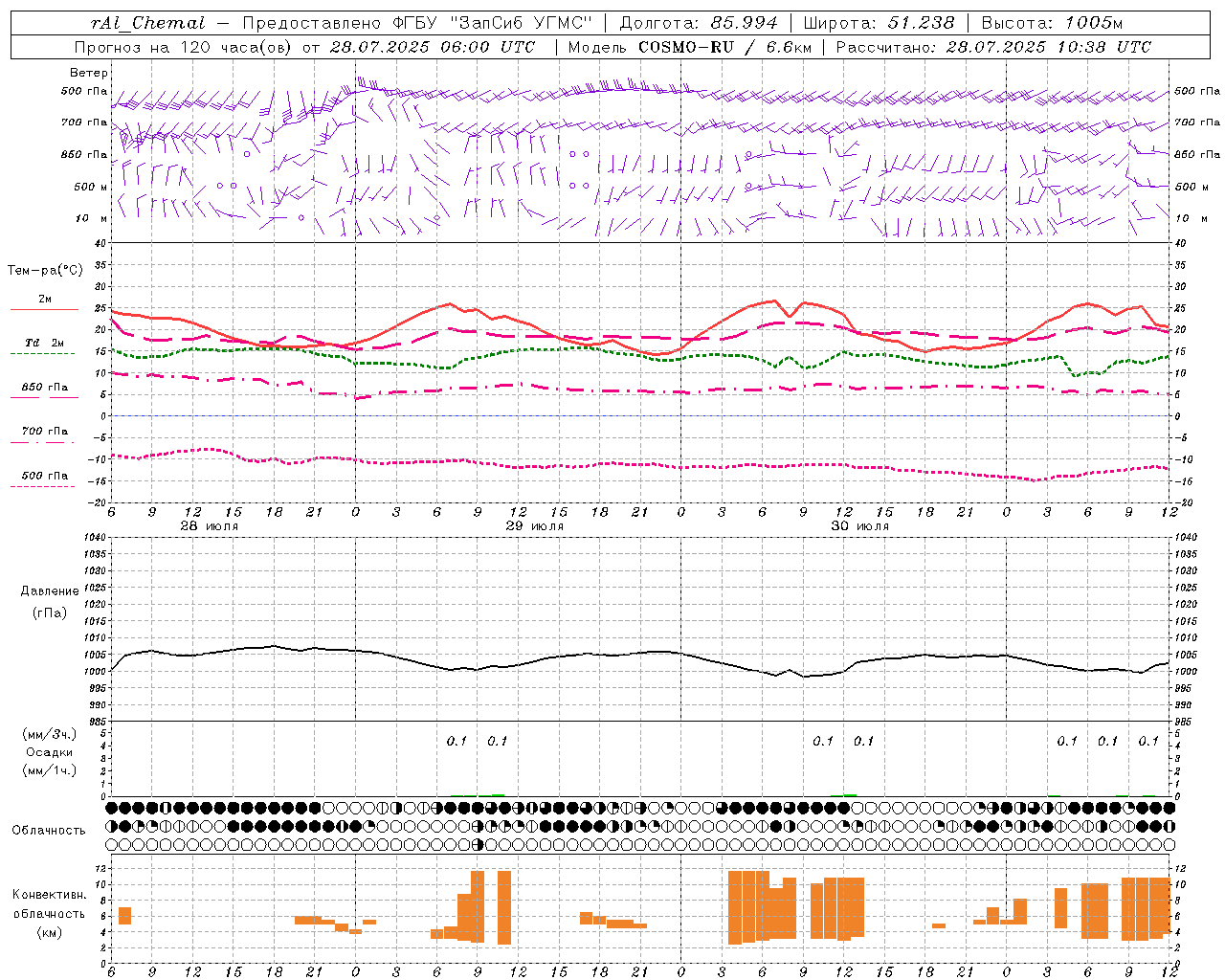This screenshot has height=980, width=1225.
Task: Select the model name COSMO-RU / 6.6км
Action: tap(724, 47)
